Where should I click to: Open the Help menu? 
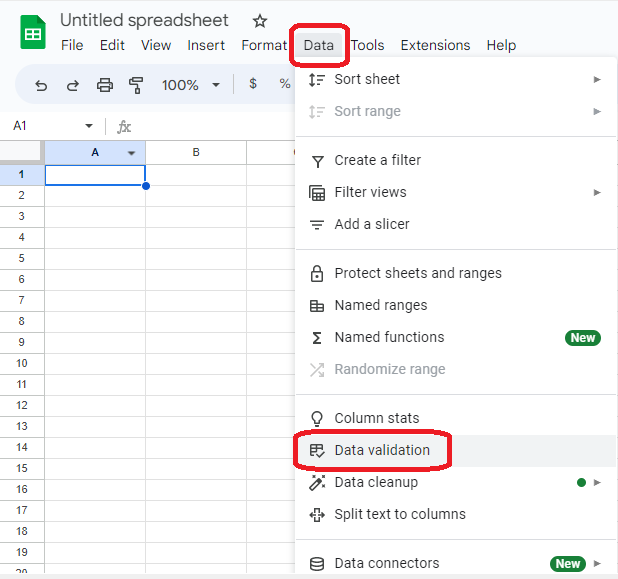(x=501, y=45)
